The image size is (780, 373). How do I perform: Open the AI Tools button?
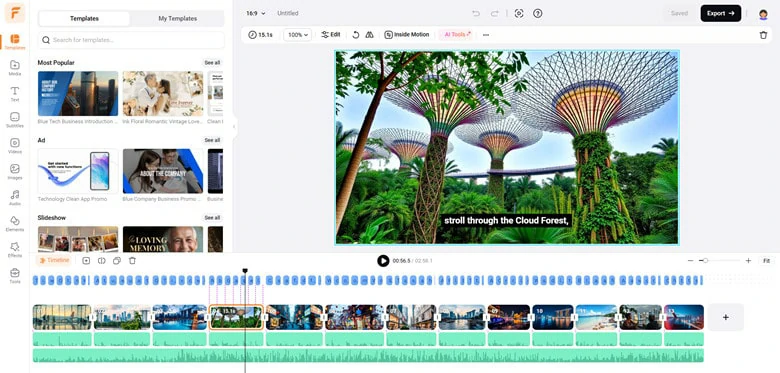pos(457,35)
